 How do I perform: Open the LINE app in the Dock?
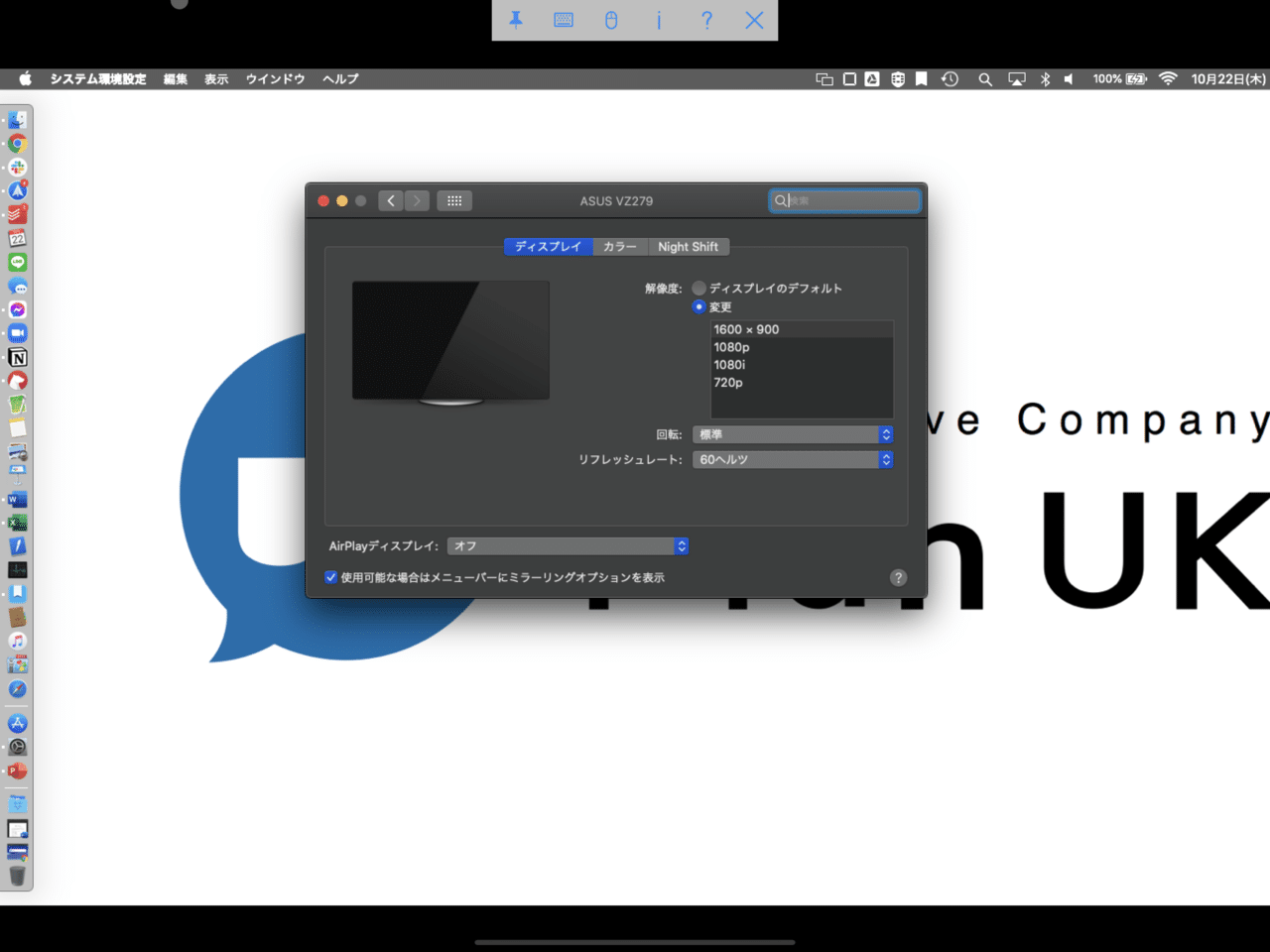point(17,262)
